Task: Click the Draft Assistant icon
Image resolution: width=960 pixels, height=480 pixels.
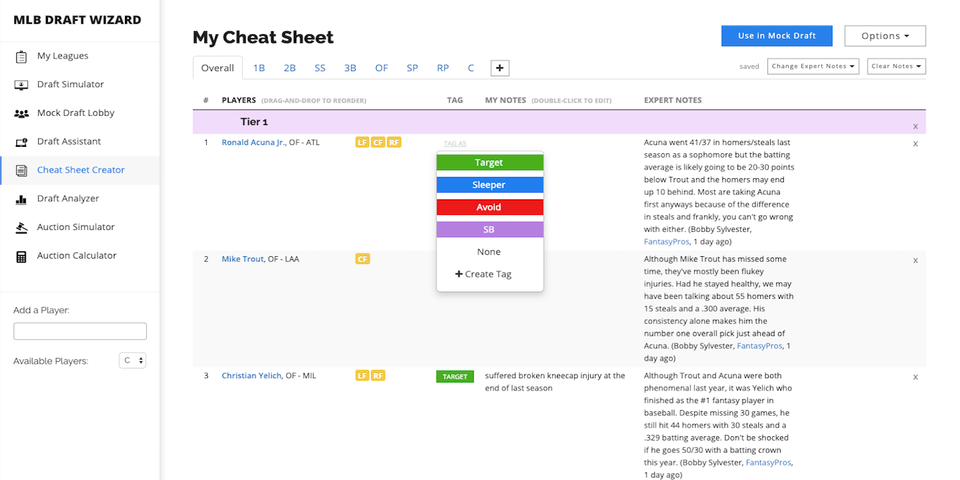Action: coord(21,142)
